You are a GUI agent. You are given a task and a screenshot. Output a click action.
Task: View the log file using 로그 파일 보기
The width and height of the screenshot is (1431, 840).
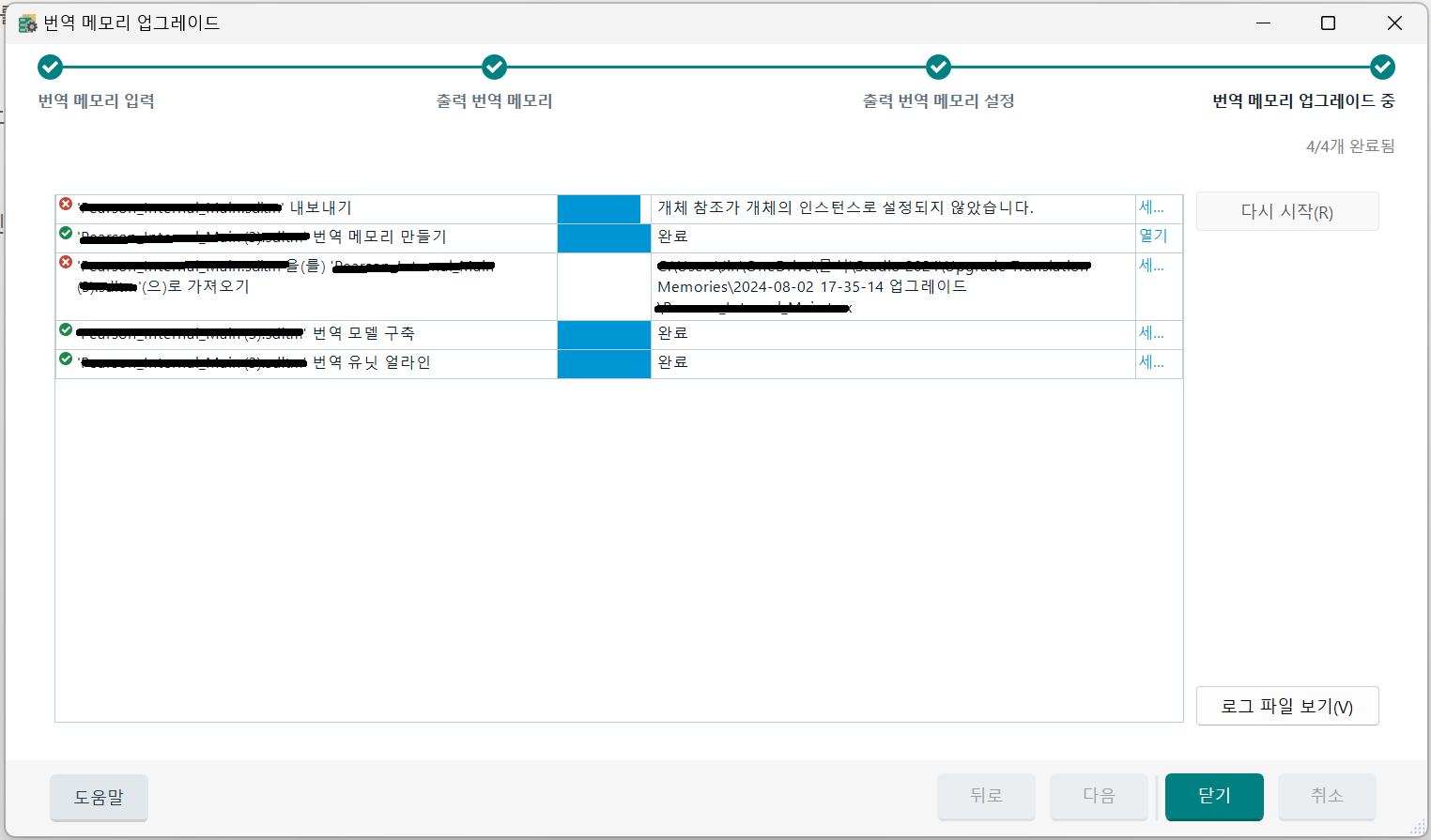1287,705
